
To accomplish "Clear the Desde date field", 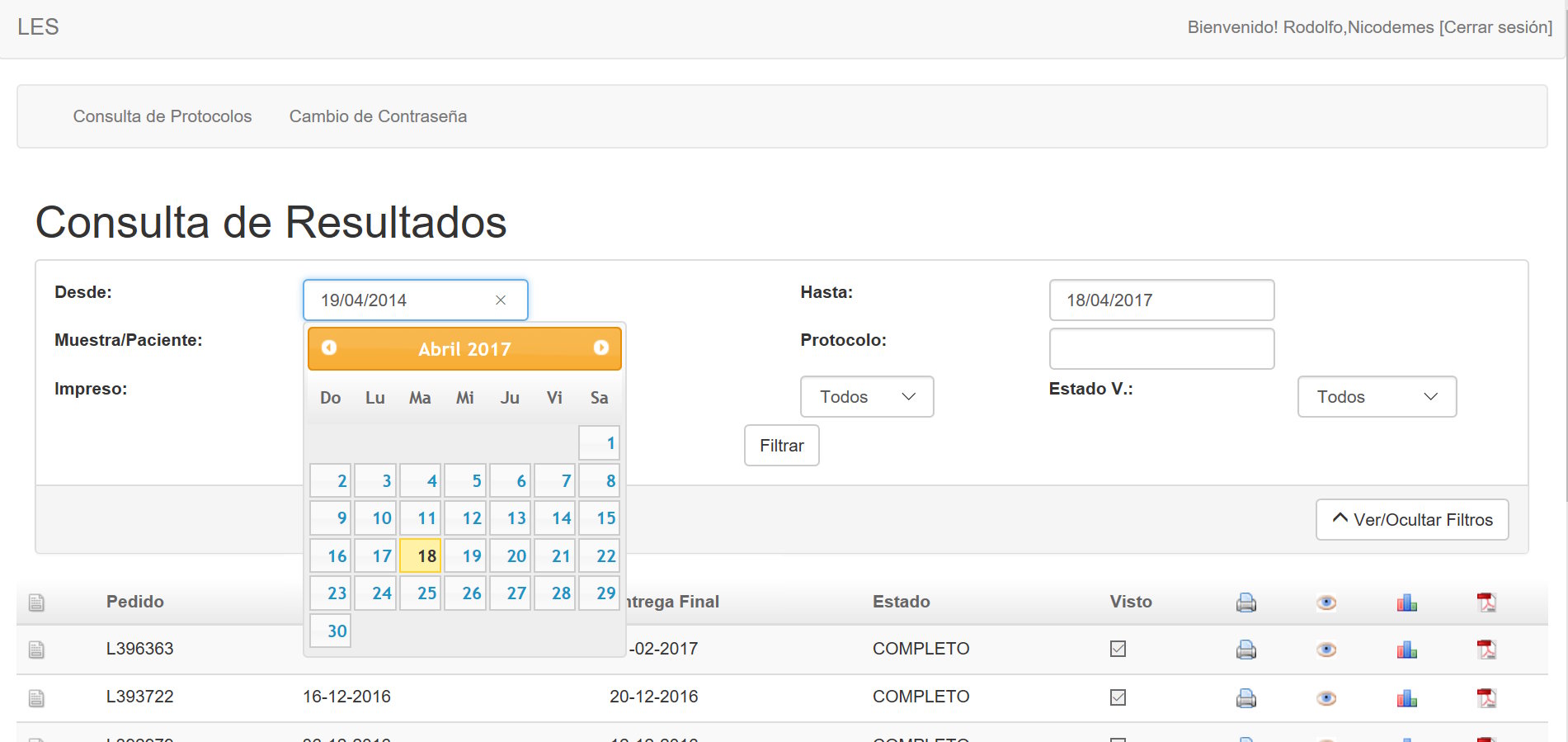I will (x=500, y=300).
